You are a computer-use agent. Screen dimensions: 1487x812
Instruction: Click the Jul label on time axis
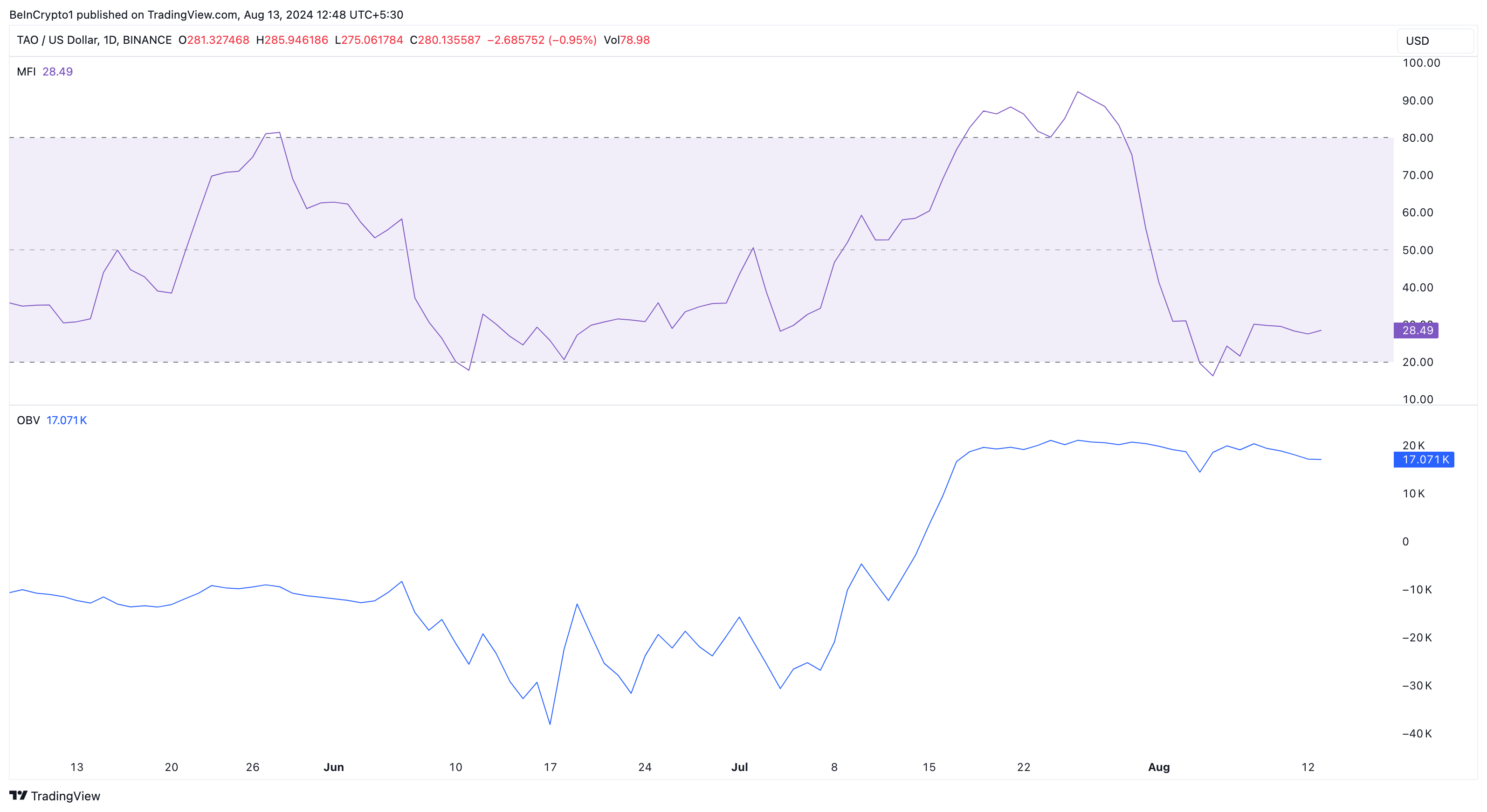tap(739, 767)
